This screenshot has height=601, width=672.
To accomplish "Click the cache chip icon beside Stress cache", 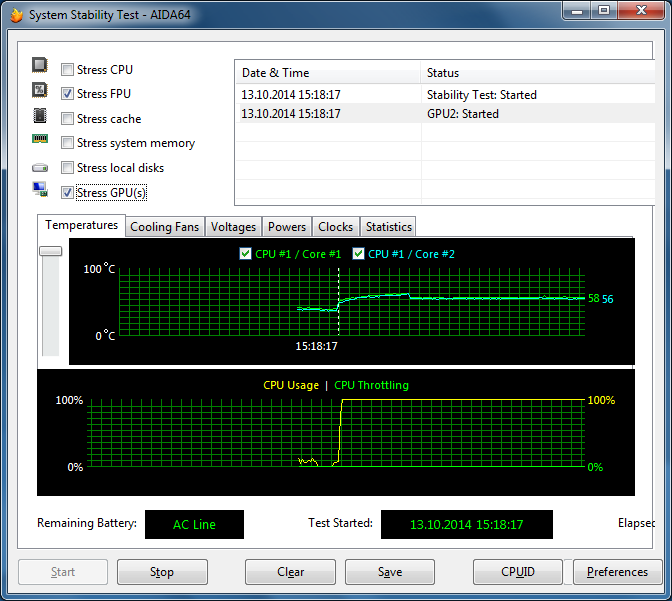I will (x=40, y=115).
